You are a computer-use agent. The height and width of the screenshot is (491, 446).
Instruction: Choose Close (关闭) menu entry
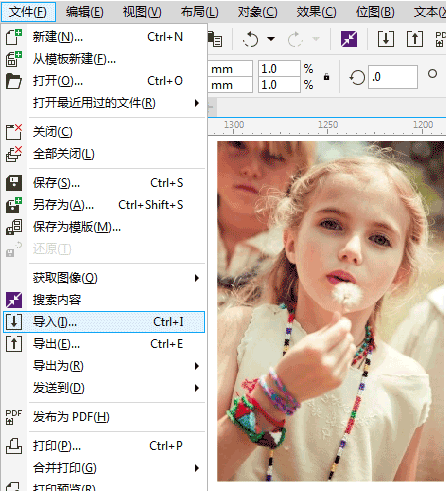(x=104, y=132)
